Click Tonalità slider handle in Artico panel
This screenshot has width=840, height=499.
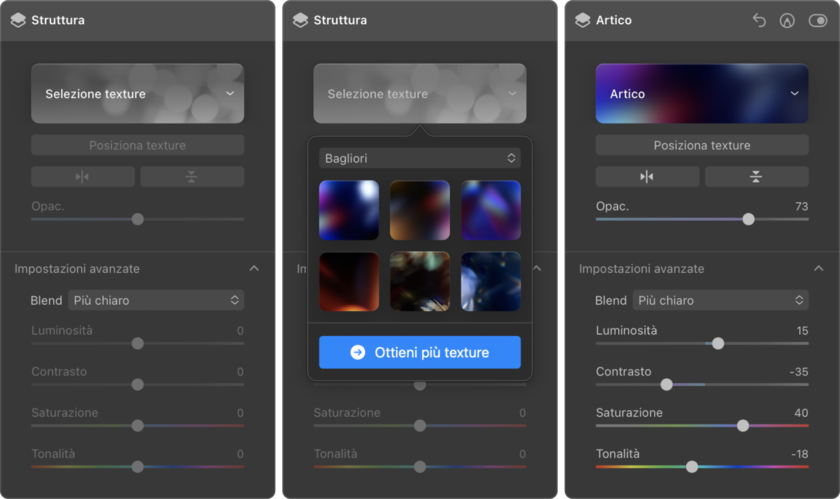[x=692, y=467]
